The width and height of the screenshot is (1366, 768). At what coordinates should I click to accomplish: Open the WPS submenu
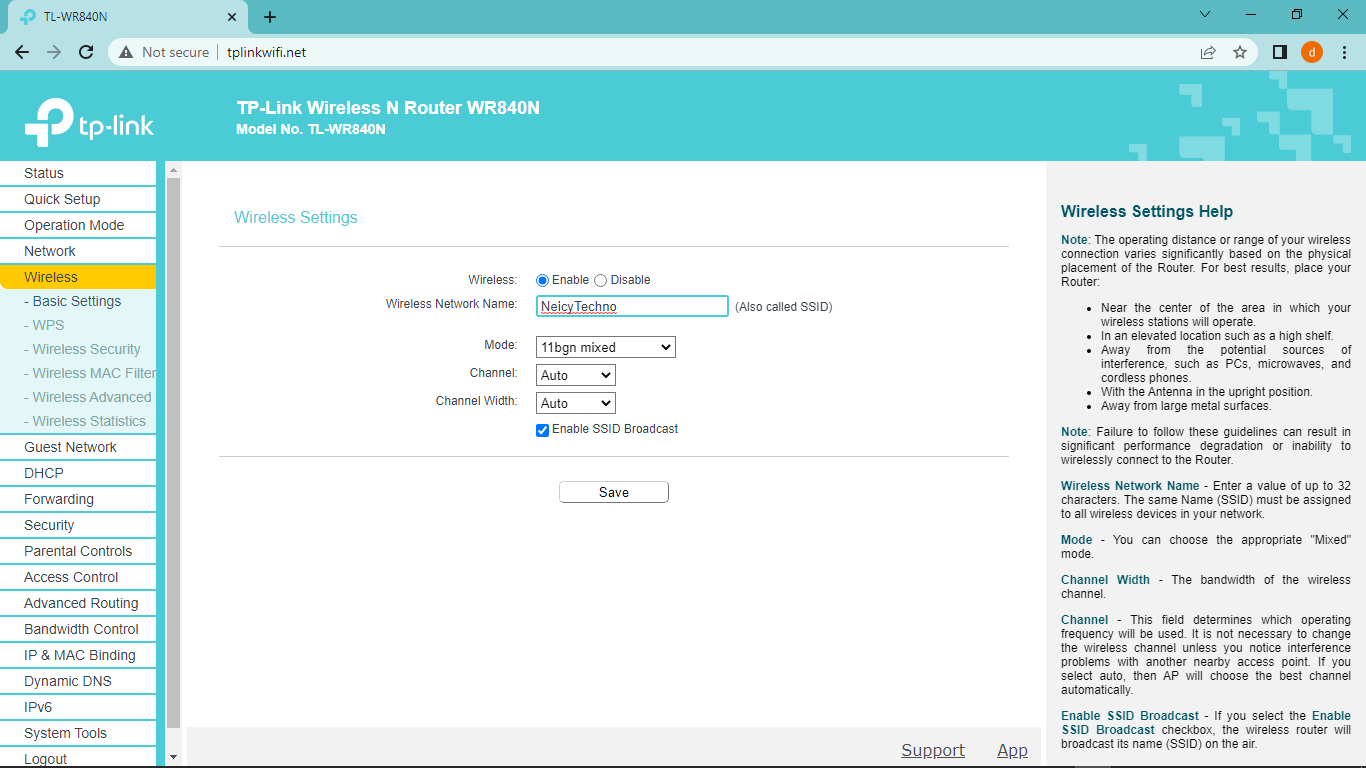(x=78, y=325)
